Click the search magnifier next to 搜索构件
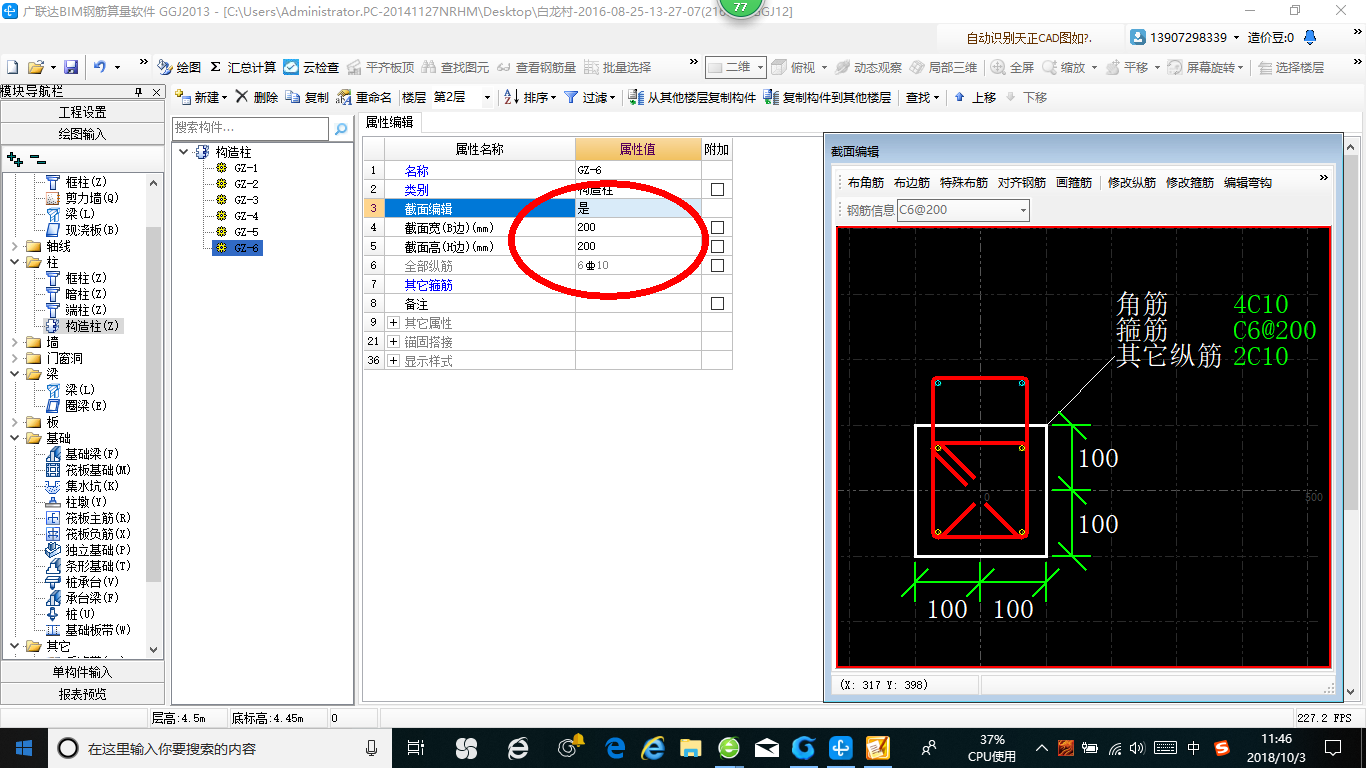The image size is (1366, 768). point(341,128)
